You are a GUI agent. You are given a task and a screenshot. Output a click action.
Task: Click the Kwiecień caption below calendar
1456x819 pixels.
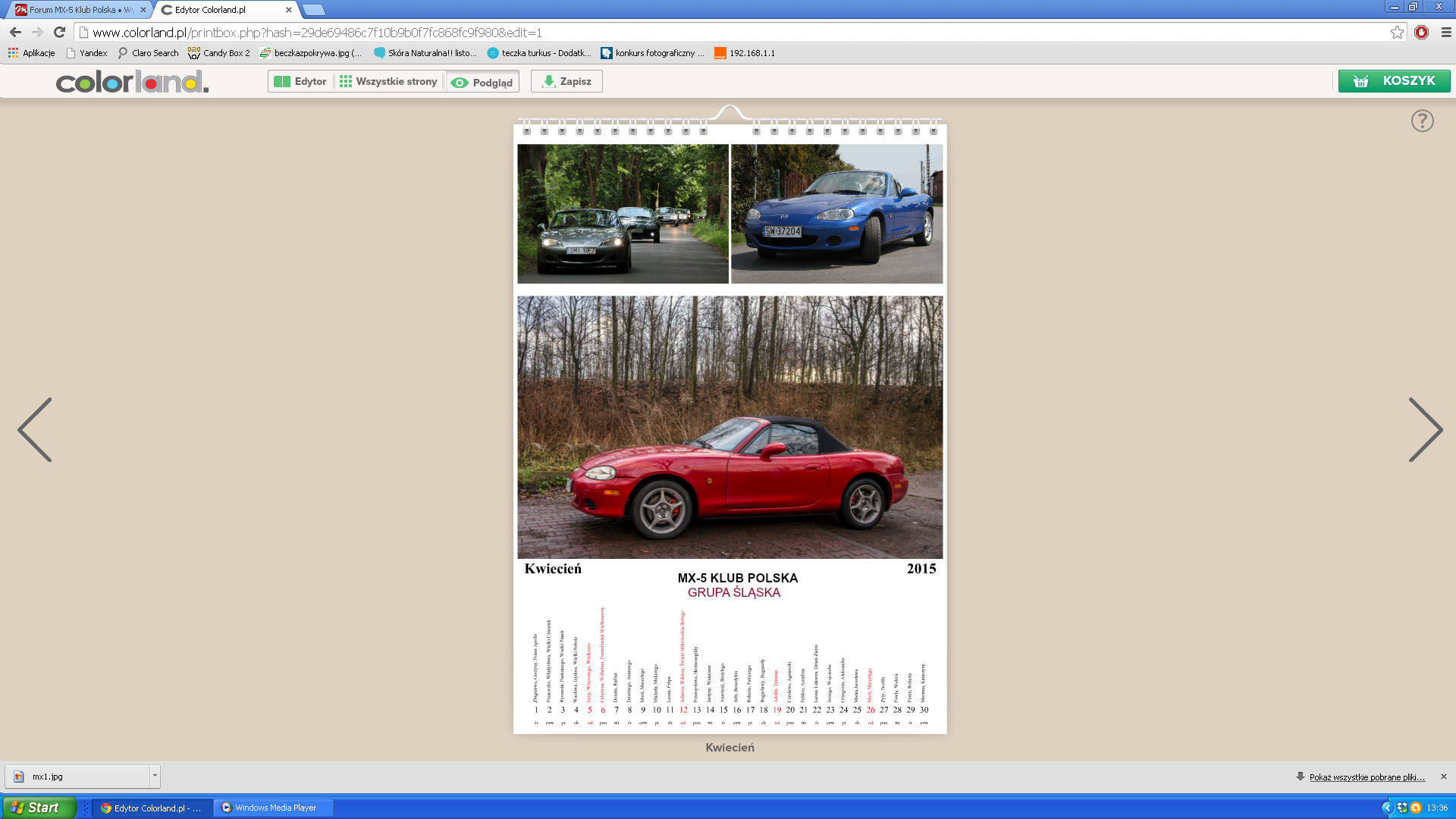(x=730, y=748)
